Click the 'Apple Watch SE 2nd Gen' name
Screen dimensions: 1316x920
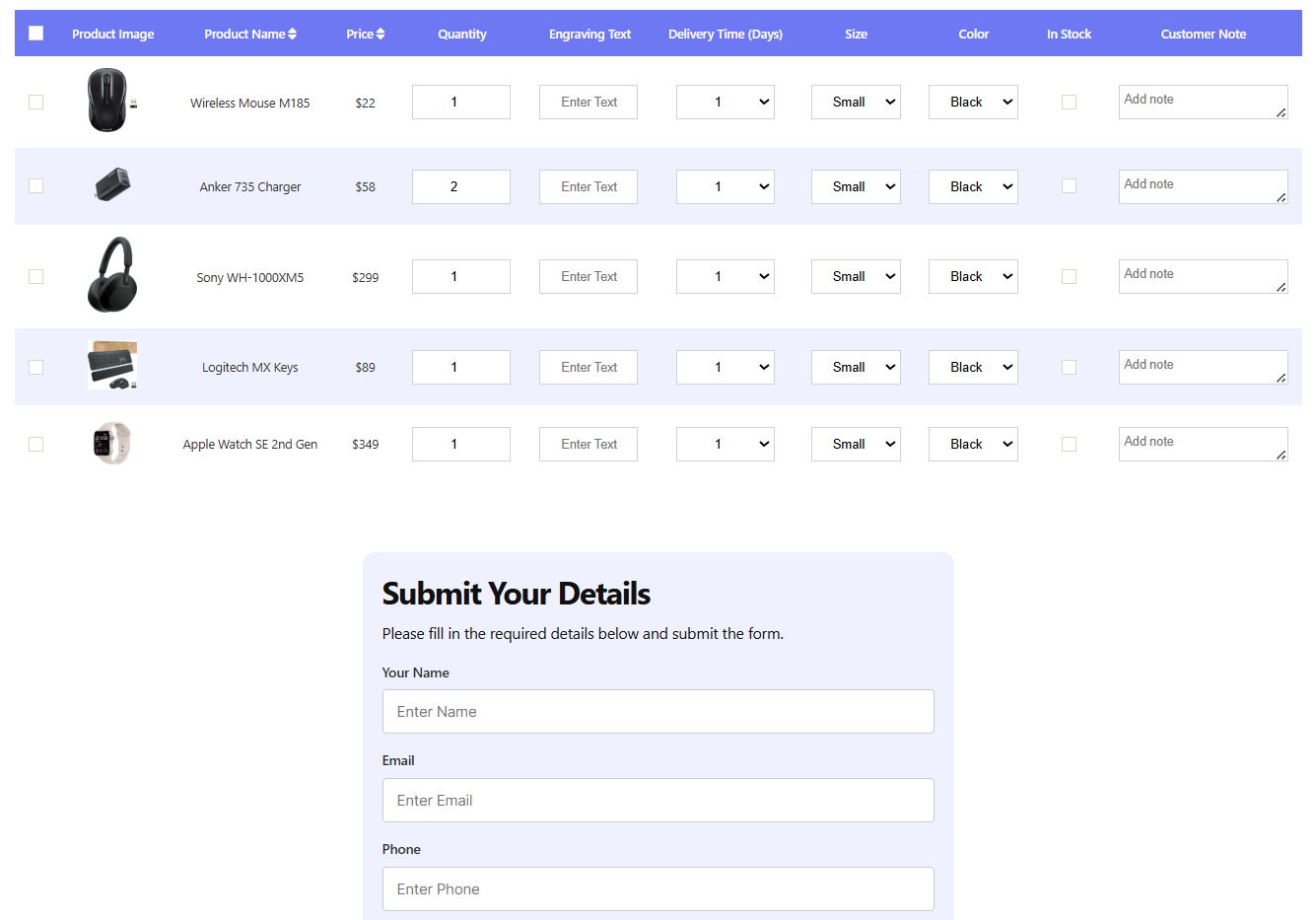click(x=250, y=444)
